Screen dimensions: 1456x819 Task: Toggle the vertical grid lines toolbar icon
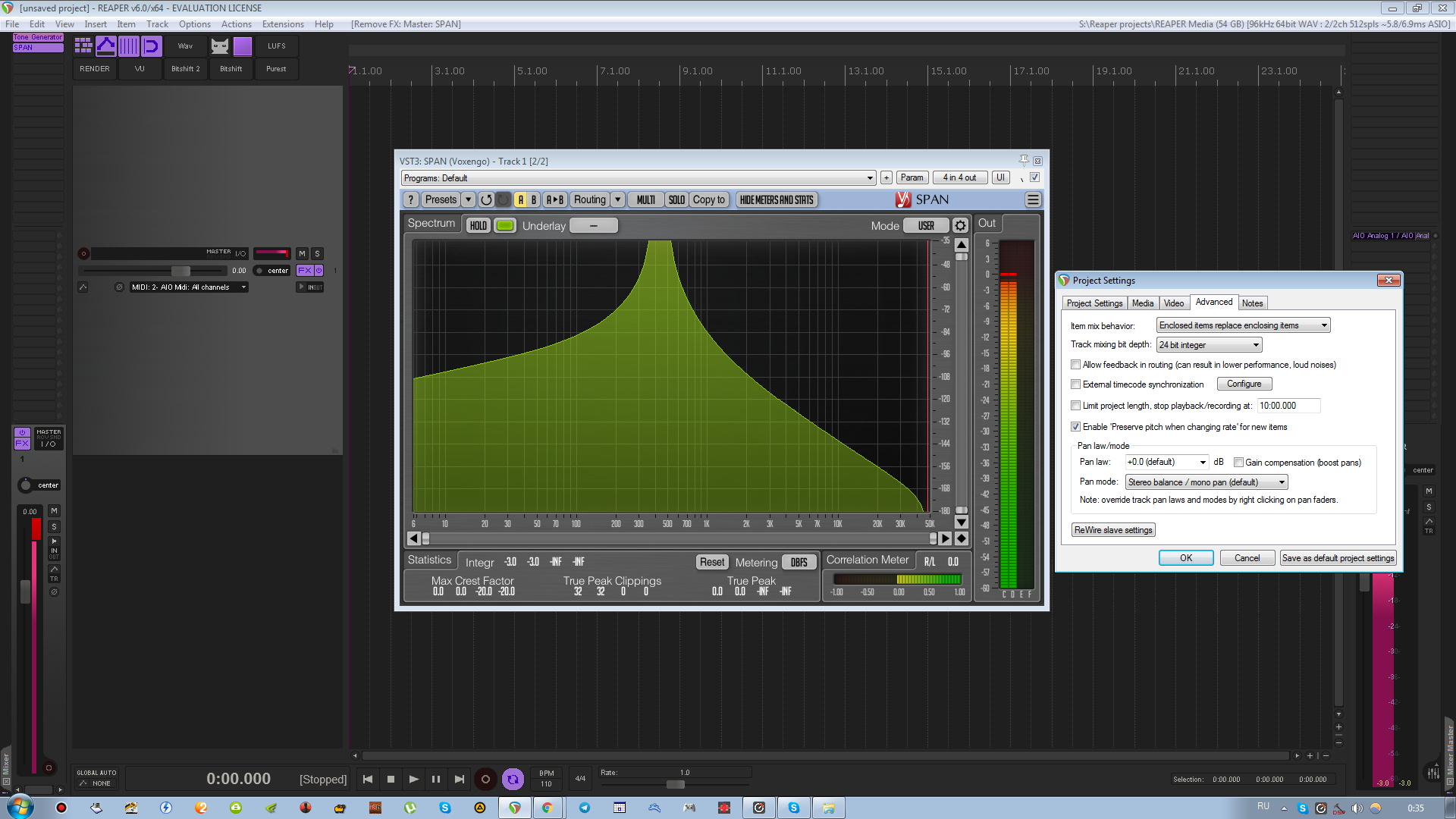(129, 46)
